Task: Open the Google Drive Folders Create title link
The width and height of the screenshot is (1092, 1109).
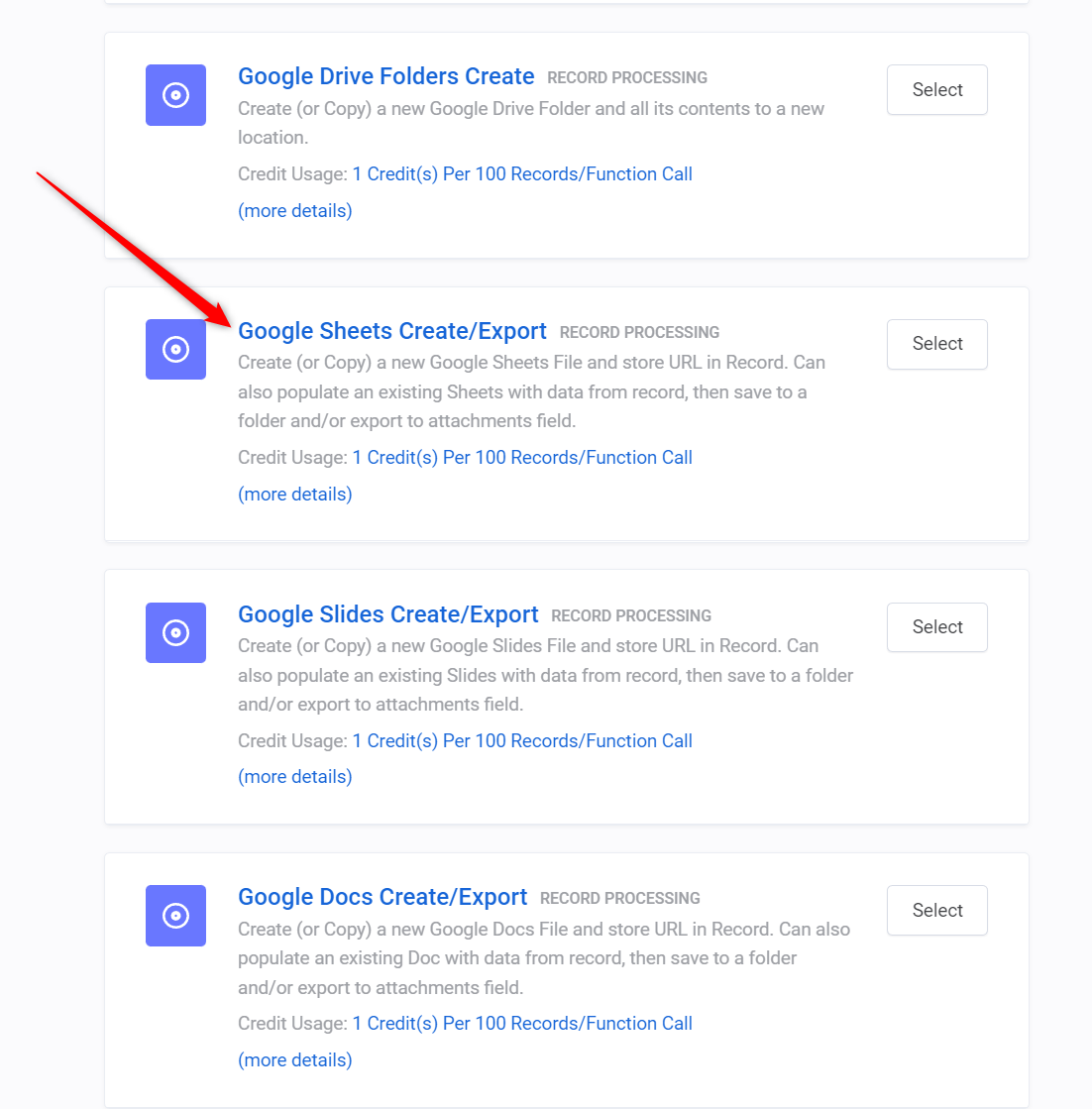Action: (x=385, y=76)
